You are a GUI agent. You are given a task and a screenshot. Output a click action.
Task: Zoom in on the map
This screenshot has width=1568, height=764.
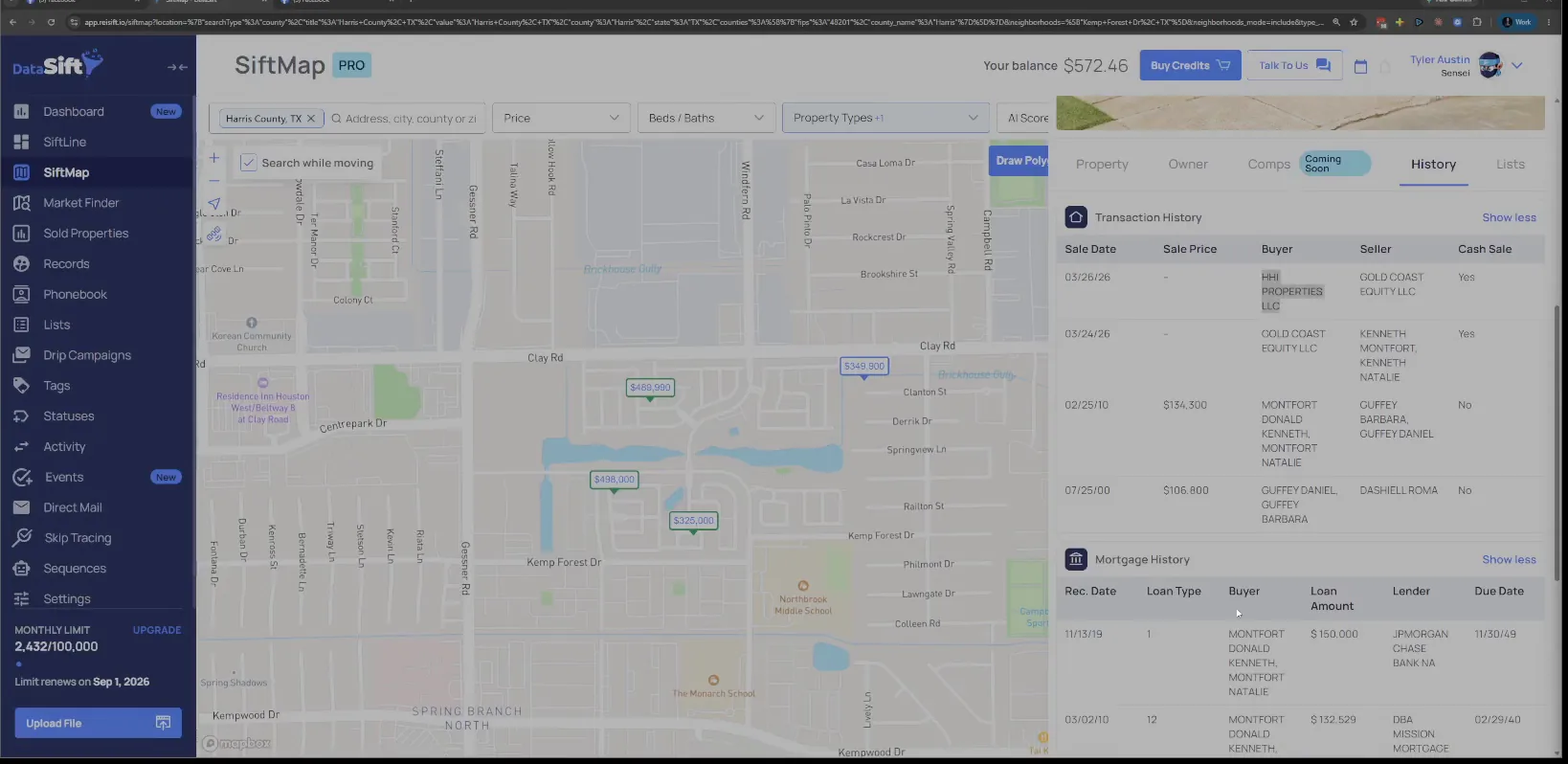tap(214, 158)
